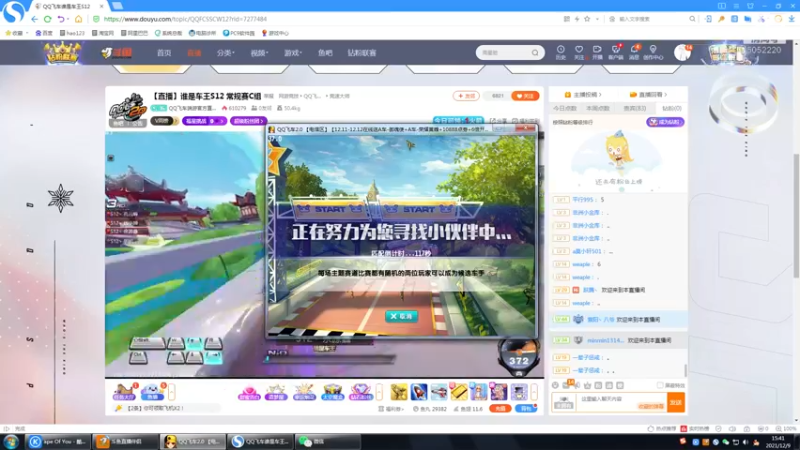Bookmark page with star icon in address bar
Viewport: 800px width, 450px height.
587,19
